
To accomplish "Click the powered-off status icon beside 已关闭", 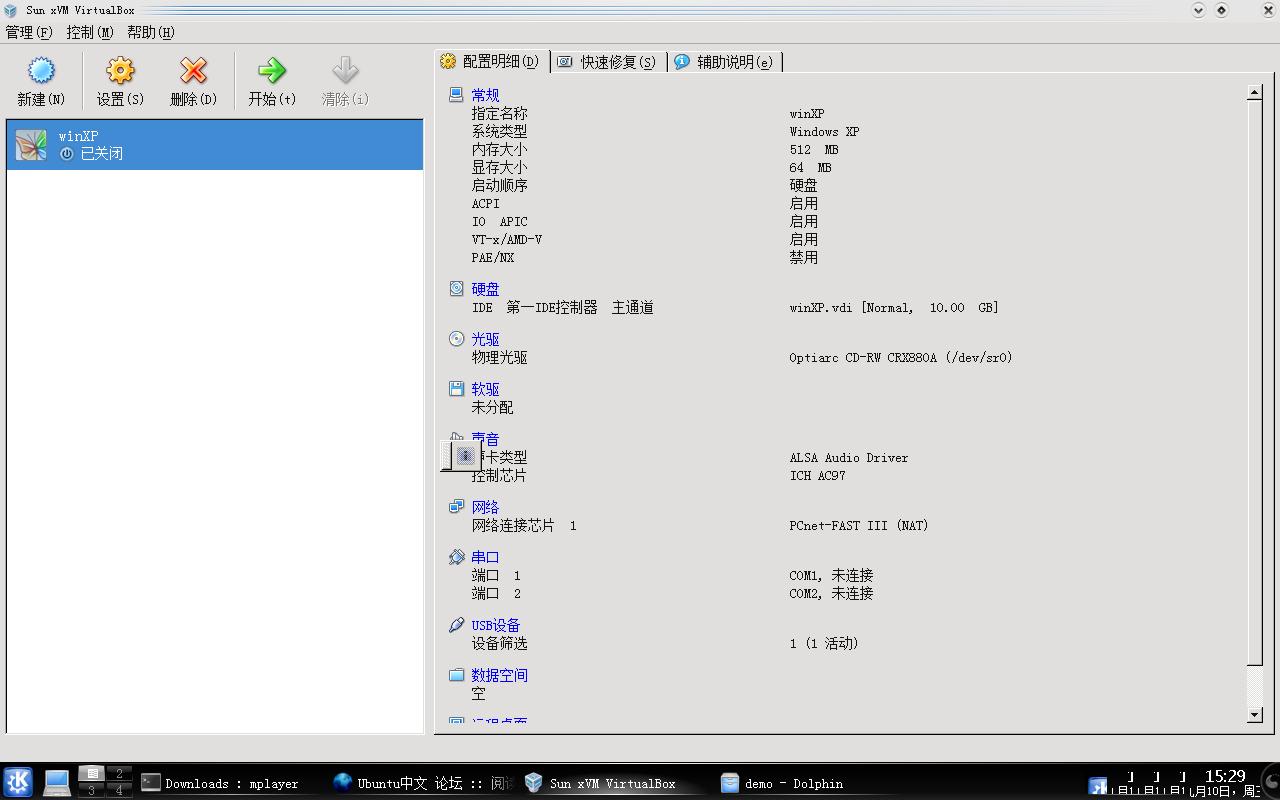I will pos(67,154).
